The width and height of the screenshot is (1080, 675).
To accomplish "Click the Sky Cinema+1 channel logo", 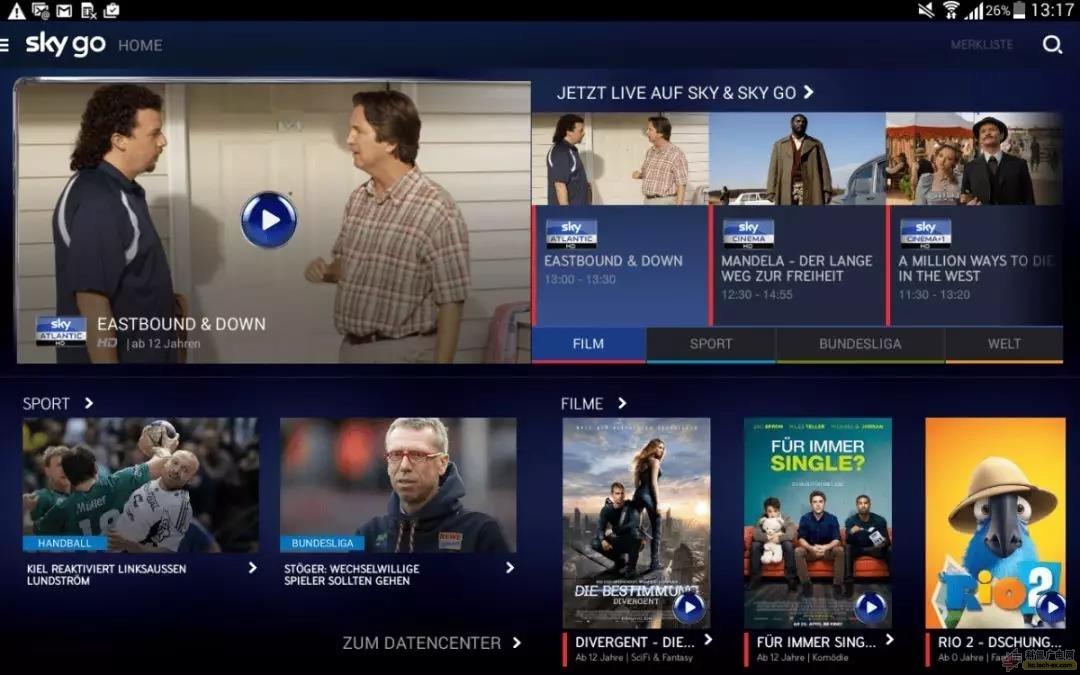I will (925, 230).
